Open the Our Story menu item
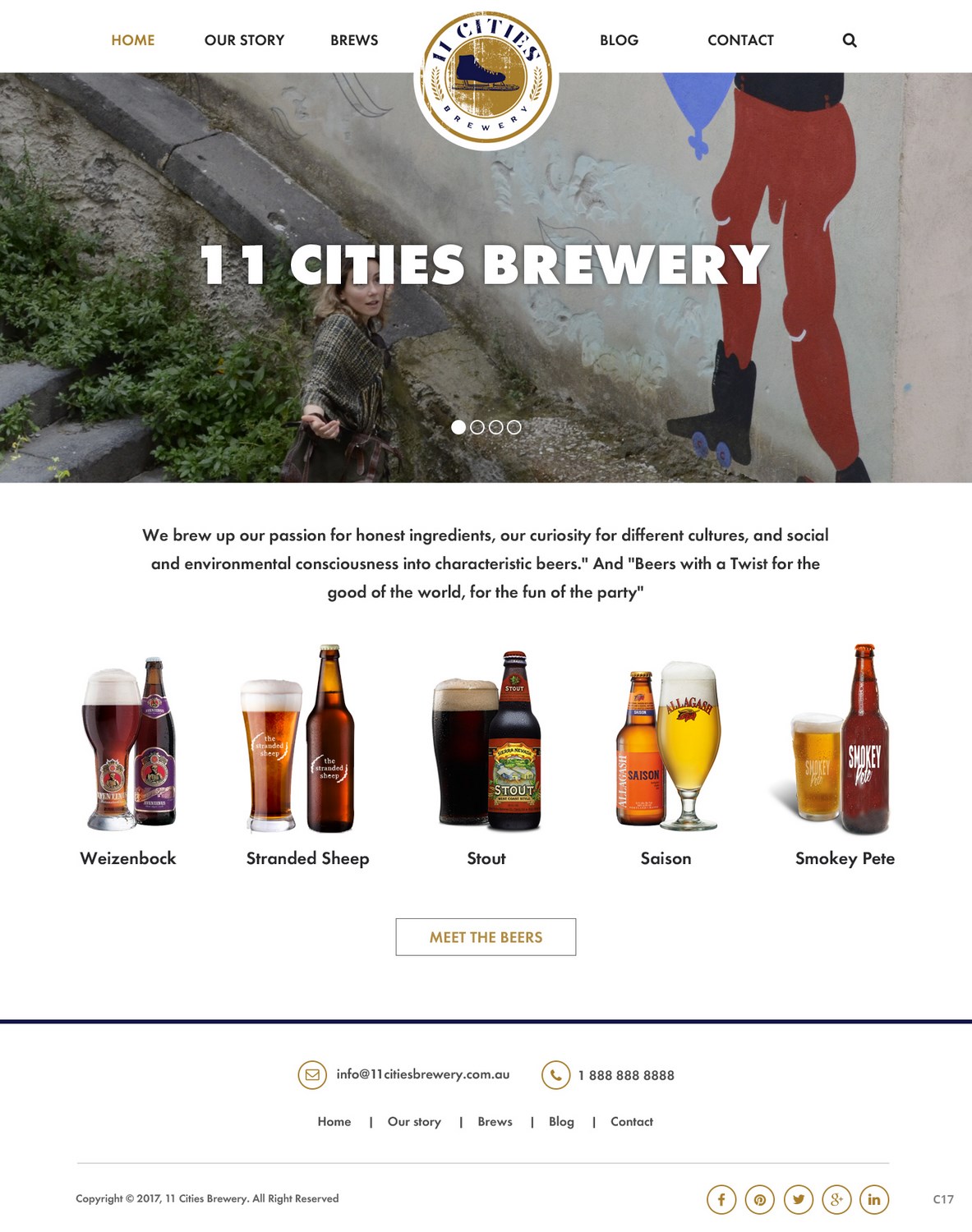 (x=244, y=40)
